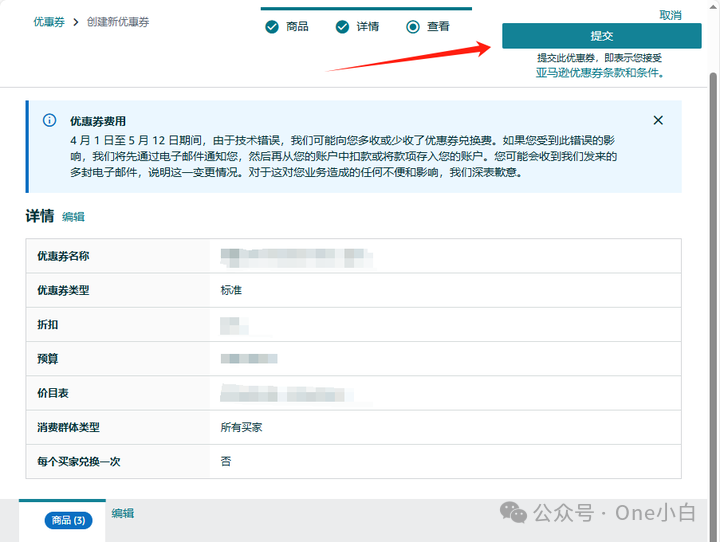Image resolution: width=720 pixels, height=542 pixels.
Task: Go to 优惠券 breadcrumb link
Action: (x=50, y=22)
